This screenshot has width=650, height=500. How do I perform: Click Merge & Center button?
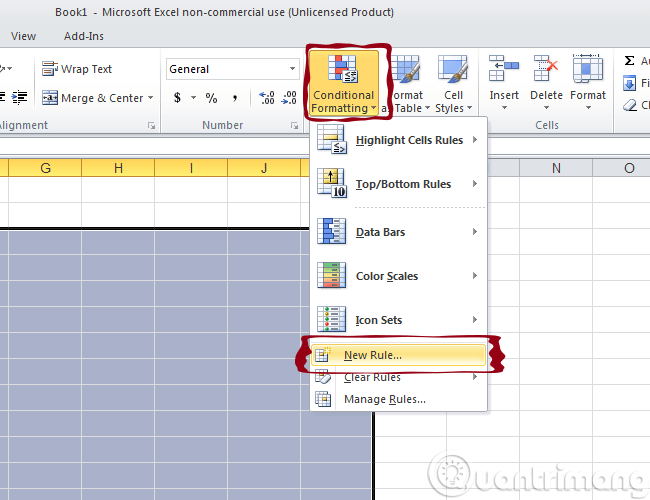(x=92, y=98)
